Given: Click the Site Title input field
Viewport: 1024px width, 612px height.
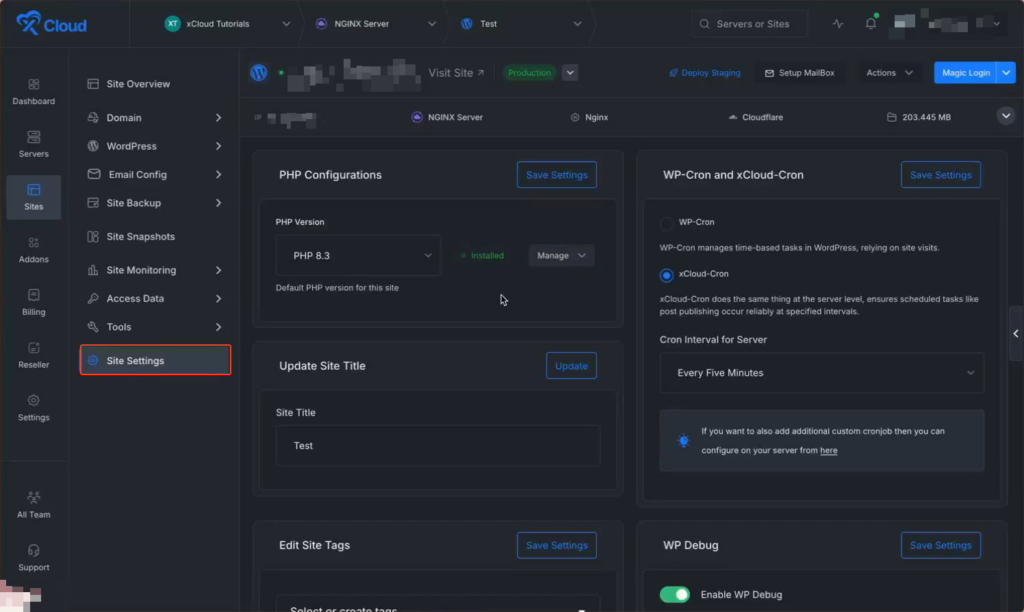Looking at the screenshot, I should [x=438, y=445].
